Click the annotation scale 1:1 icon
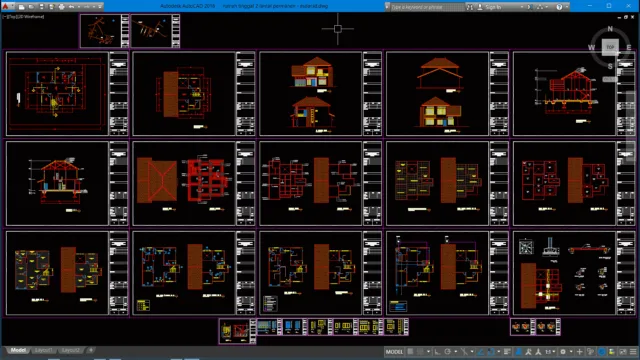 coord(549,352)
